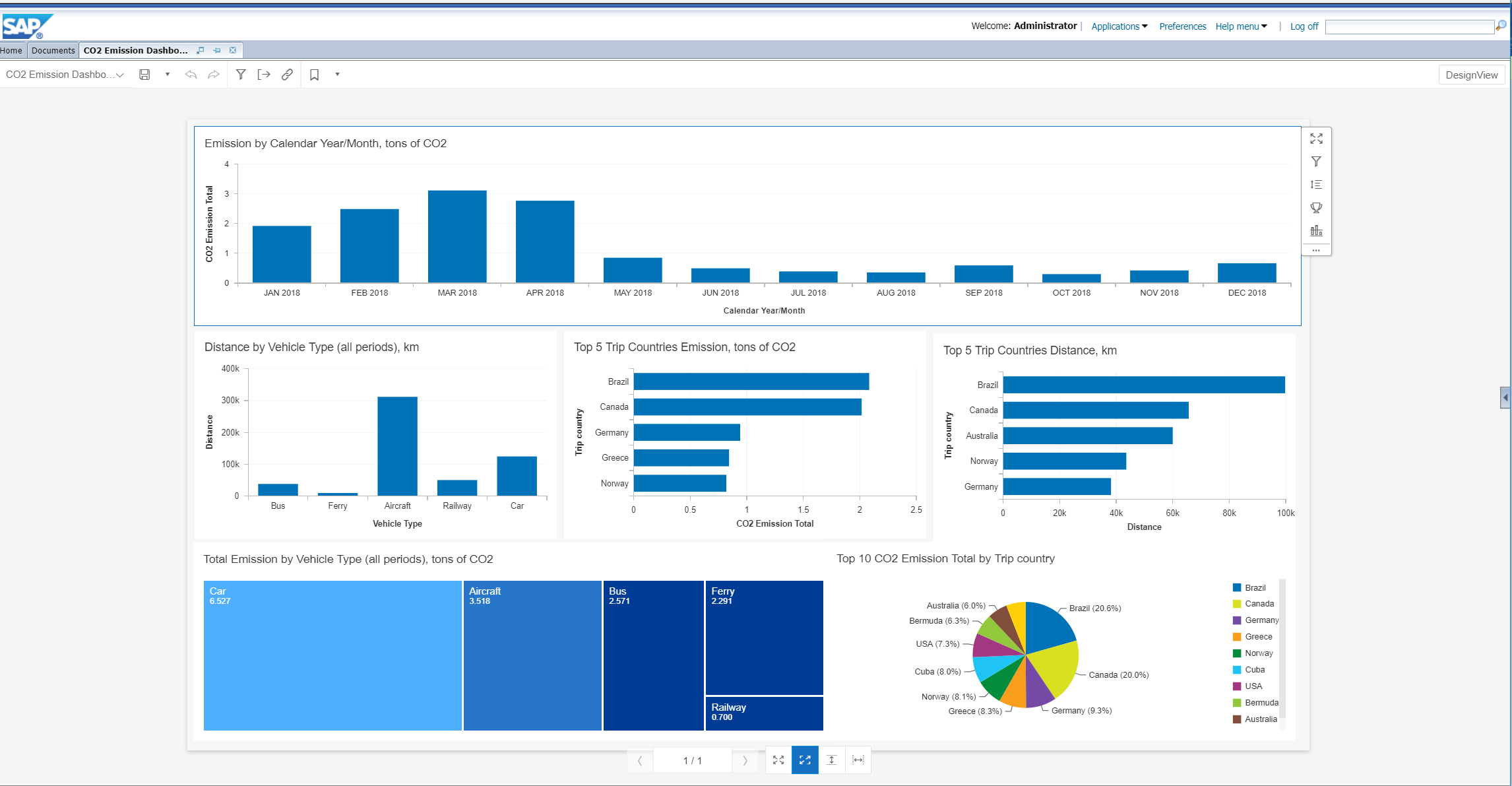
Task: Undo the last action
Action: pyautogui.click(x=191, y=75)
